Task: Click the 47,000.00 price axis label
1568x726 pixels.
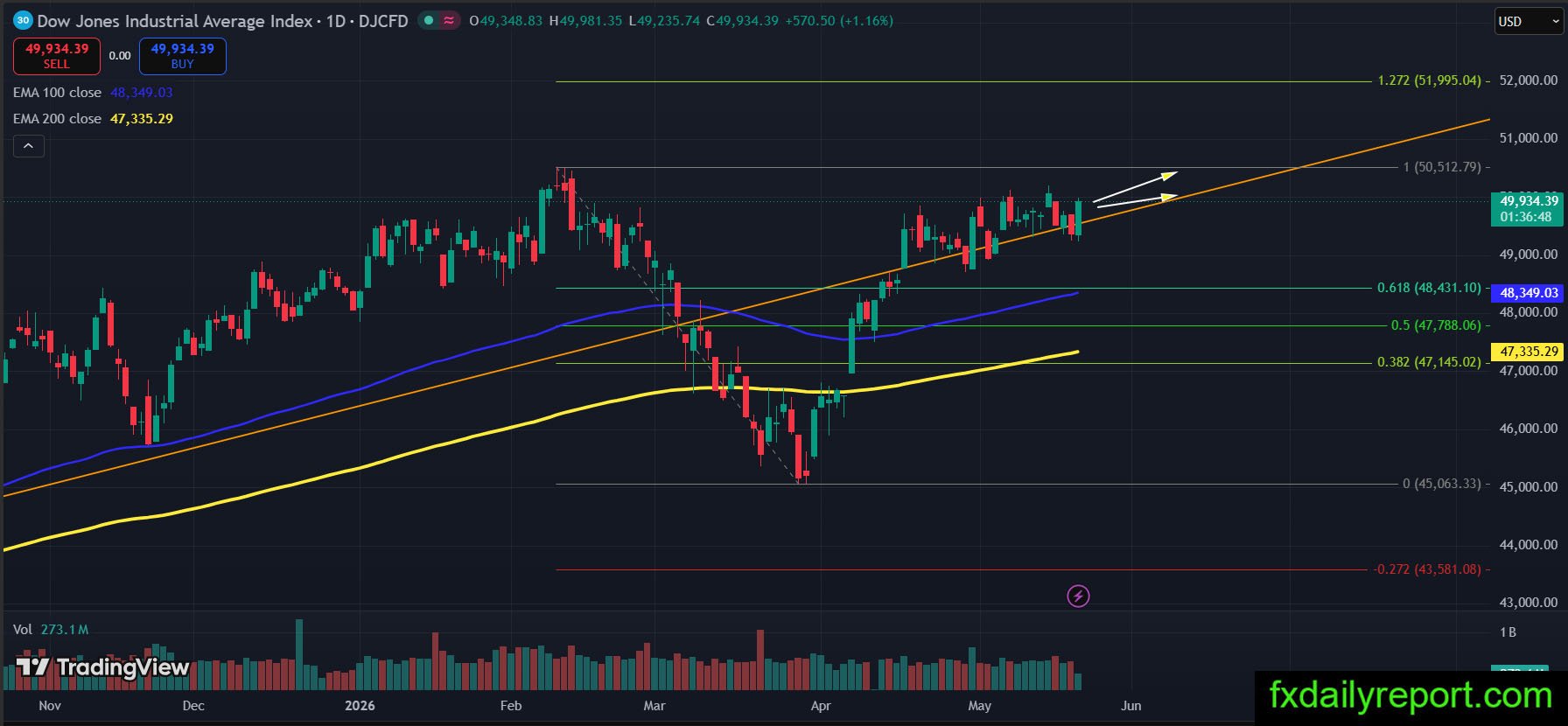Action: [1529, 371]
